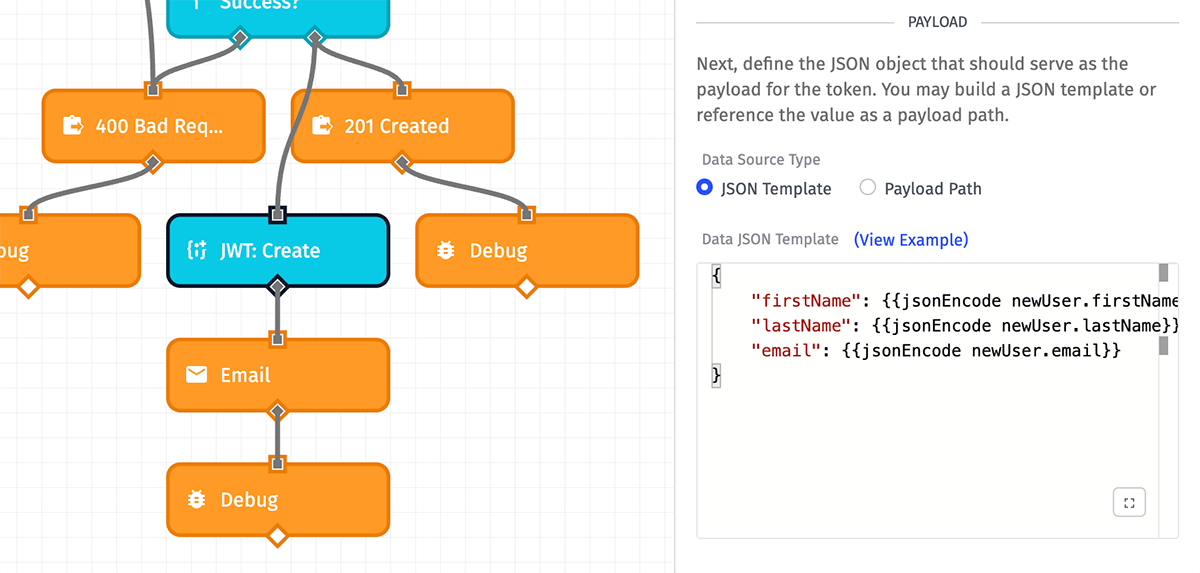The width and height of the screenshot is (1200, 573).
Task: Click the output diamond of 400 Bad Request node
Action: 153,163
